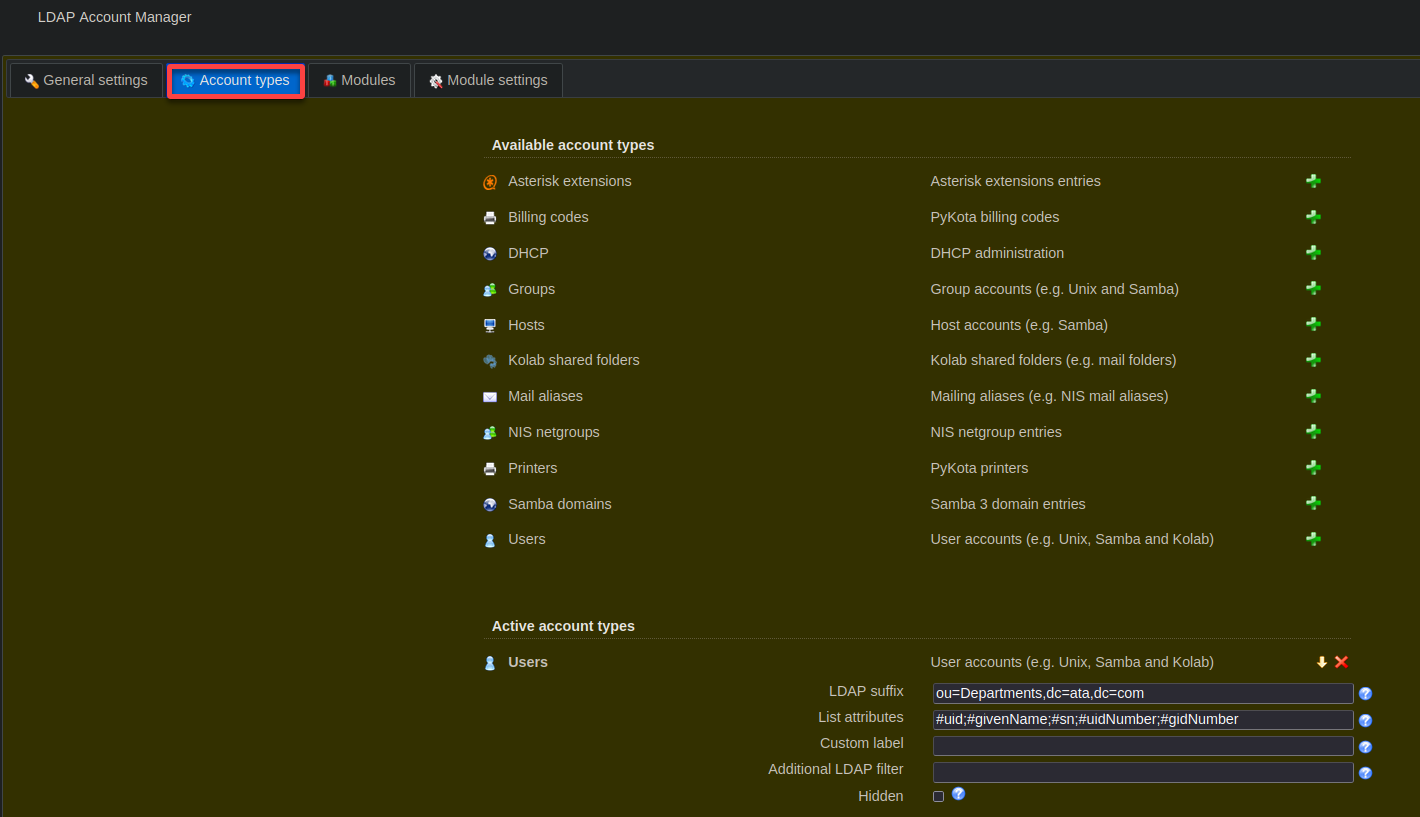Add Groups account type
The height and width of the screenshot is (817, 1420).
click(x=1313, y=288)
